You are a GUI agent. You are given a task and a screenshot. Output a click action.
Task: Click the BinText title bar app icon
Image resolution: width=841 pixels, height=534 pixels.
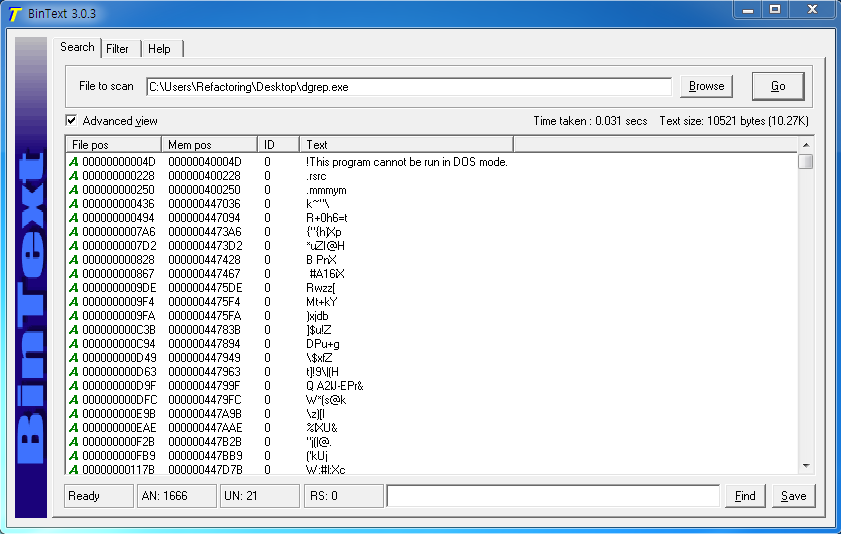pyautogui.click(x=15, y=13)
